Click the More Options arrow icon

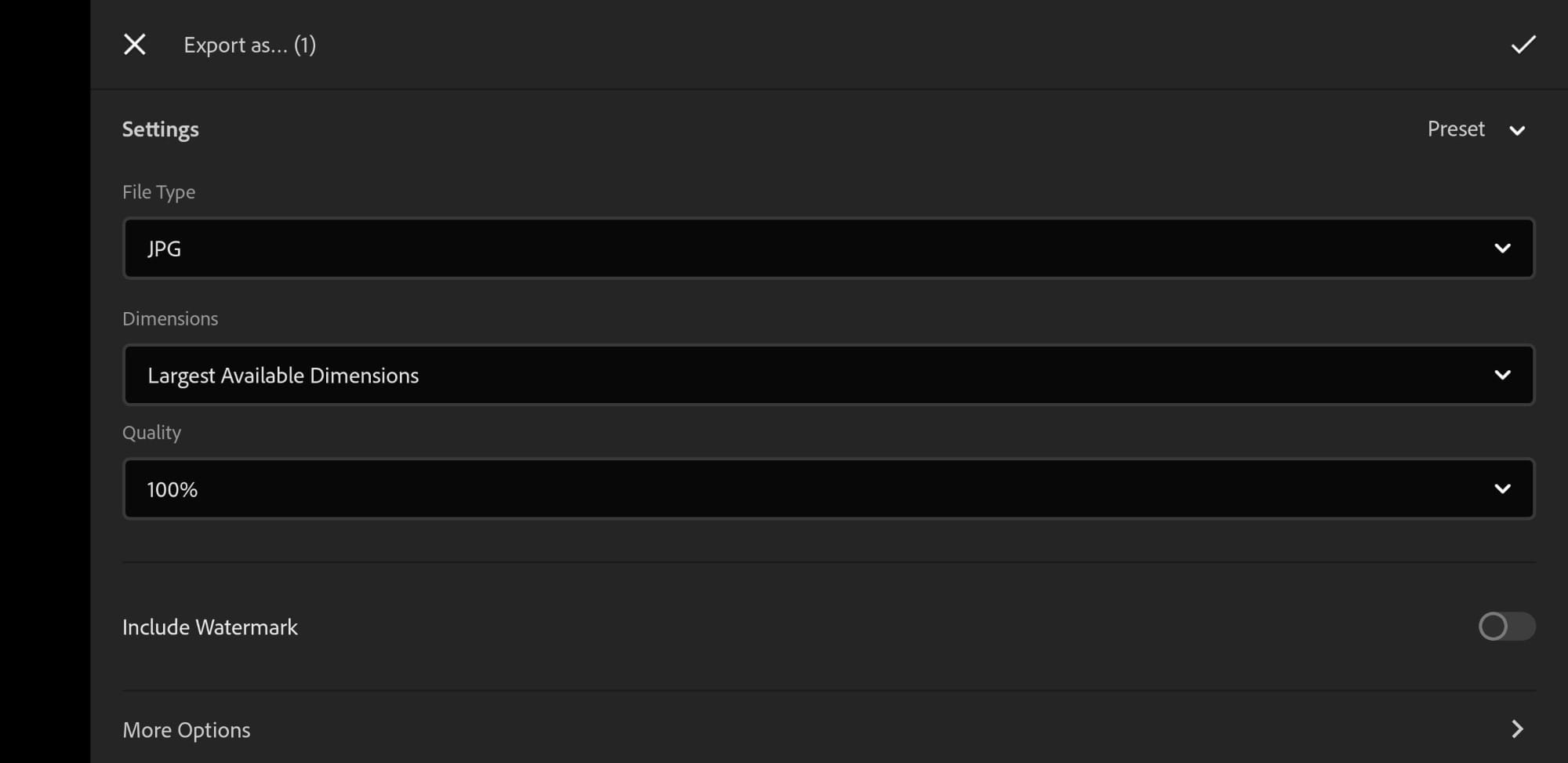[x=1516, y=729]
